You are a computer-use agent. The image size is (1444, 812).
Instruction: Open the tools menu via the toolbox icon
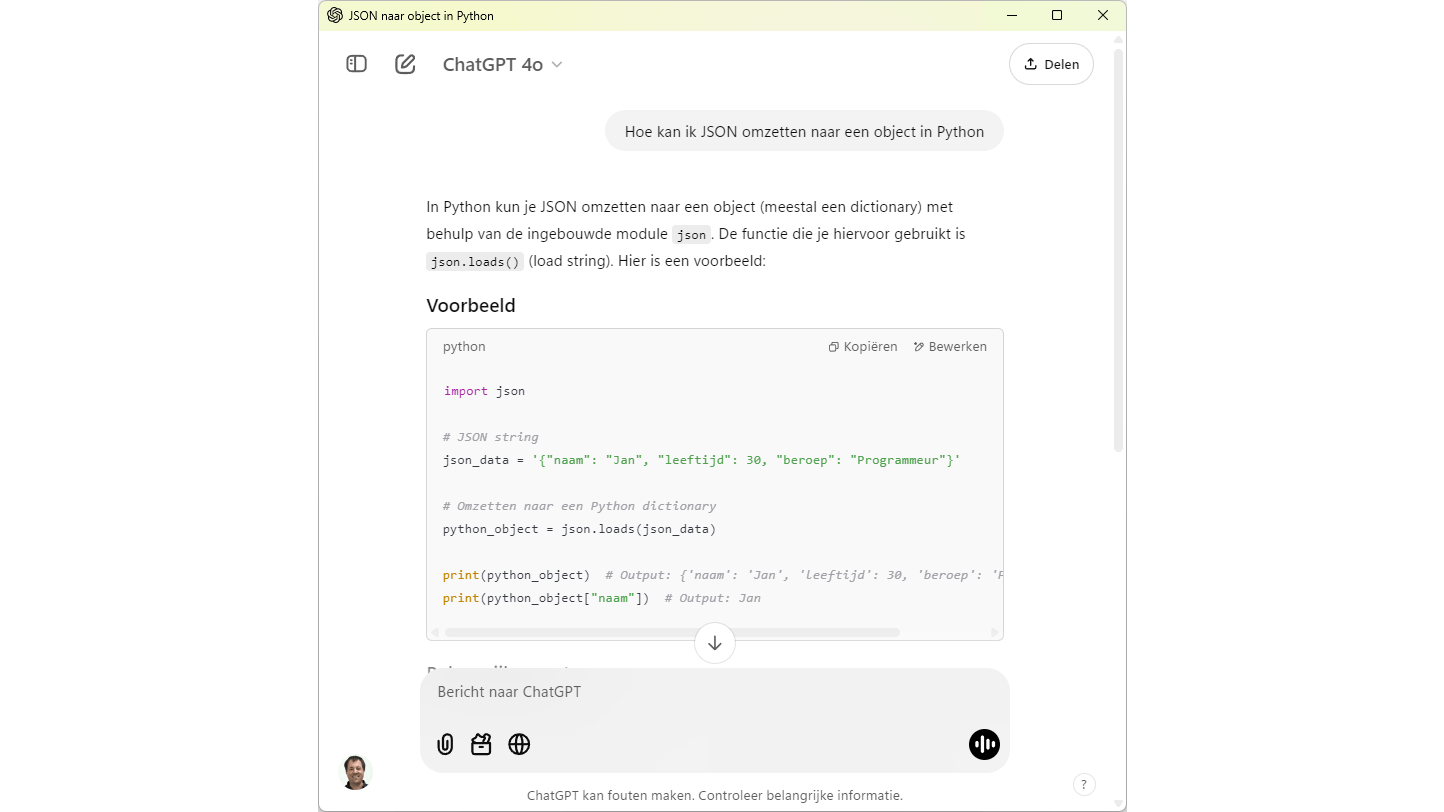tap(481, 744)
